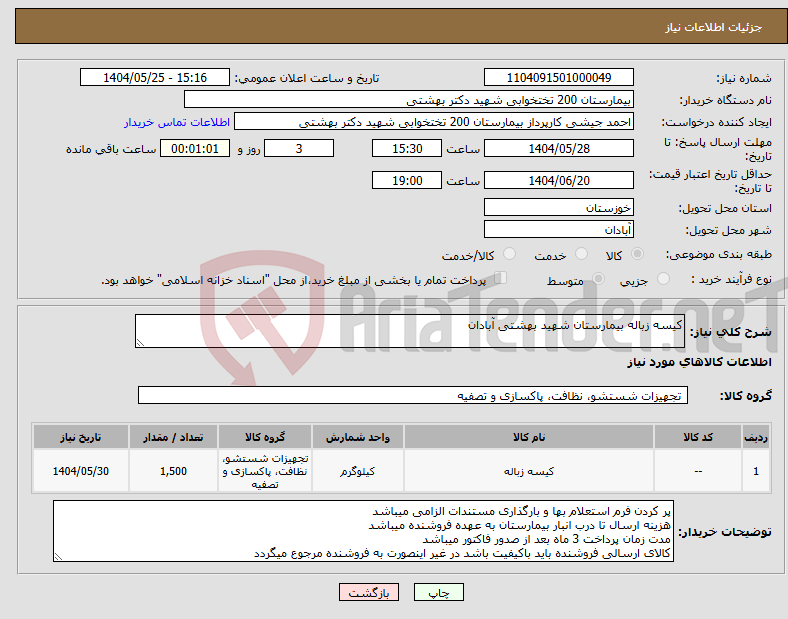Click the کد کالا column header

pyautogui.click(x=698, y=437)
